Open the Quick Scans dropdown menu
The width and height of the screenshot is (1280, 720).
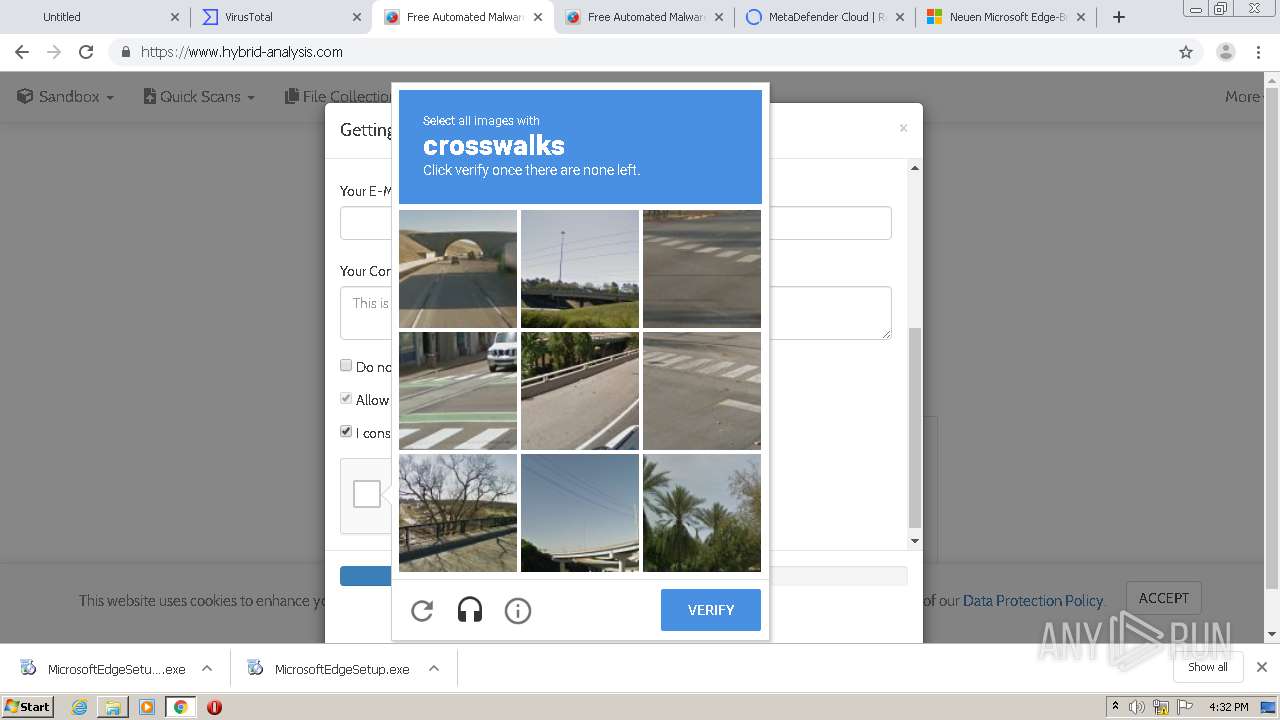click(x=199, y=97)
